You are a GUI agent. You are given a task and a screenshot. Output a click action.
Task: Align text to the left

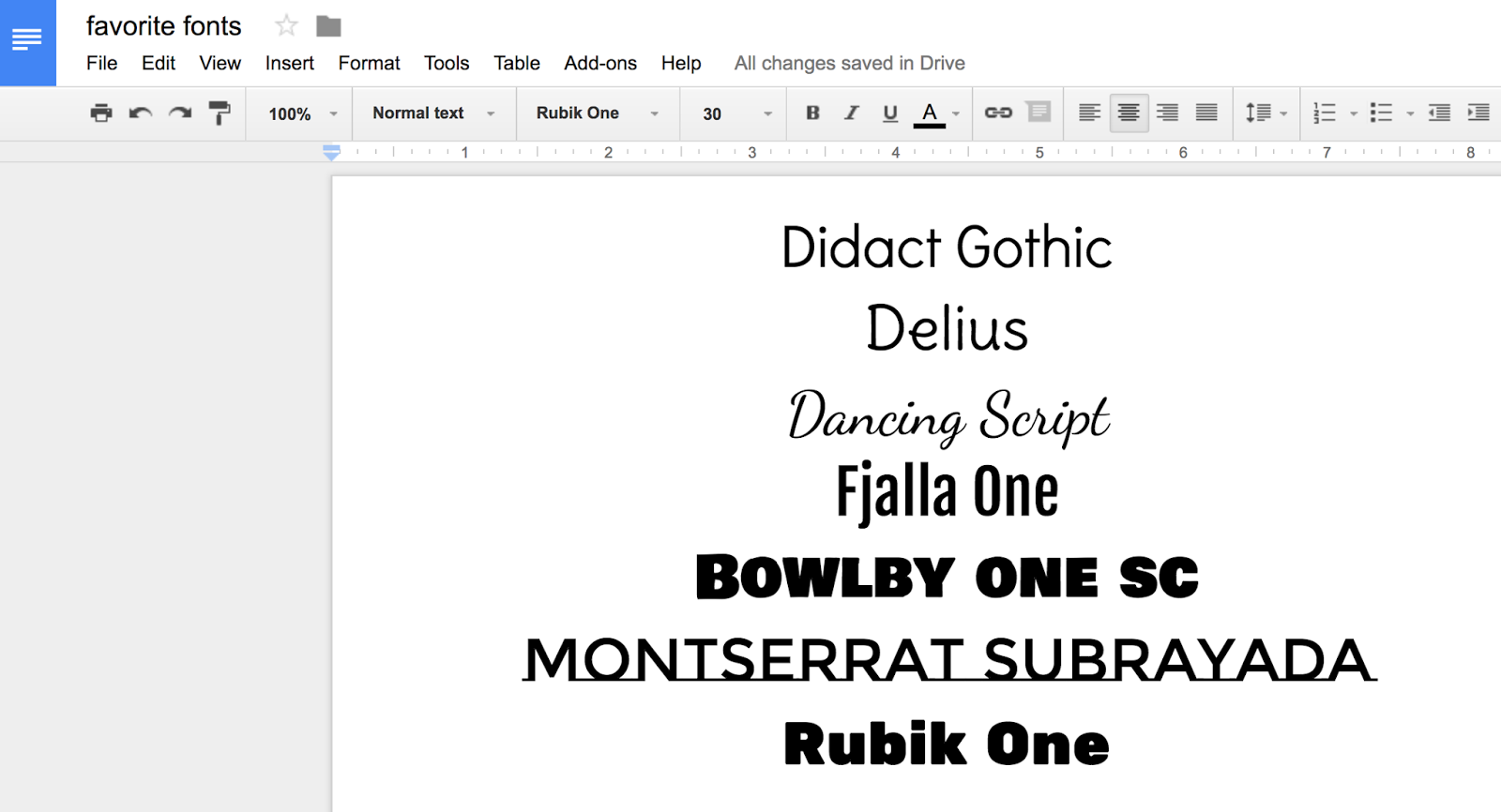[x=1089, y=113]
